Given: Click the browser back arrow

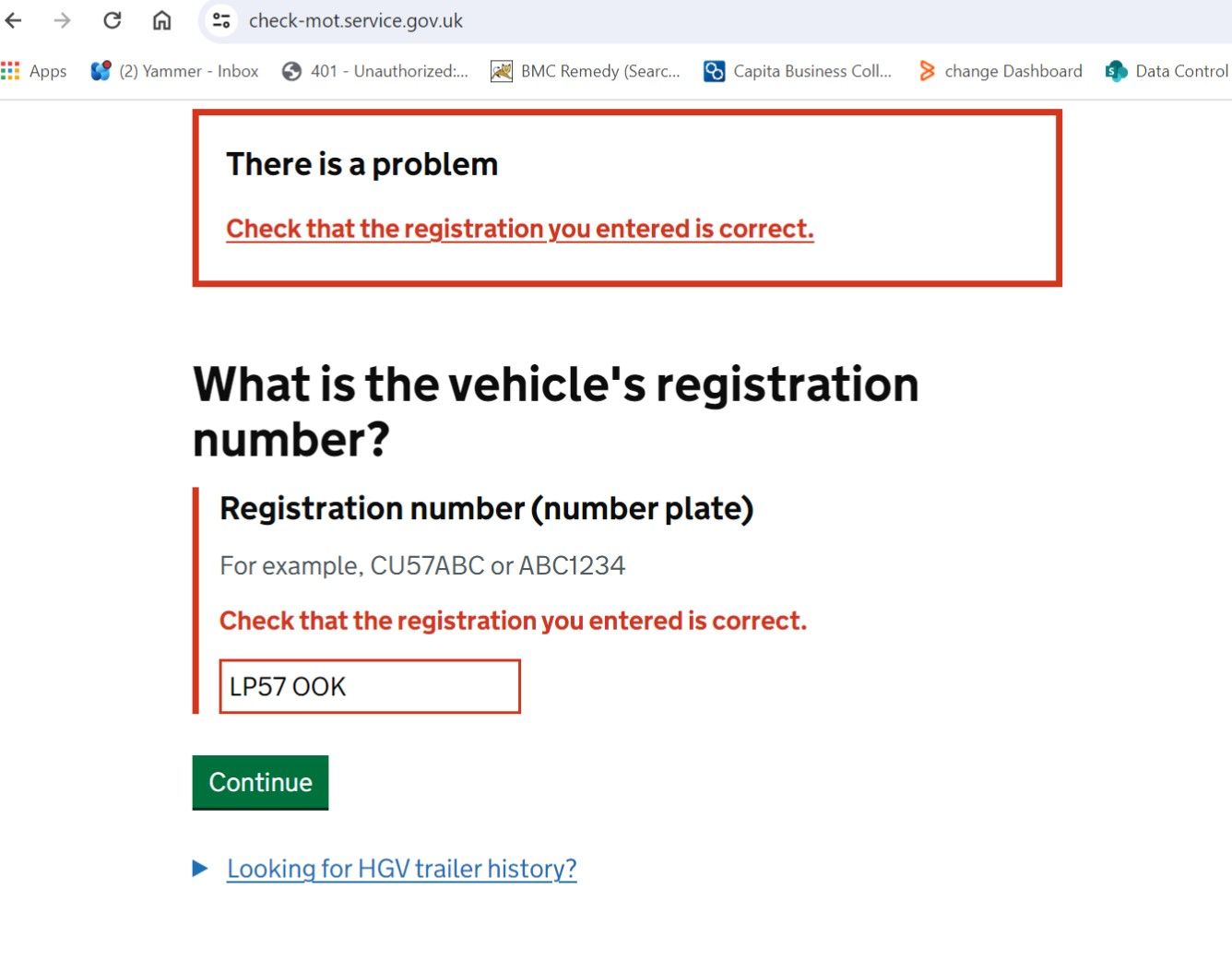Looking at the screenshot, I should (x=14, y=20).
